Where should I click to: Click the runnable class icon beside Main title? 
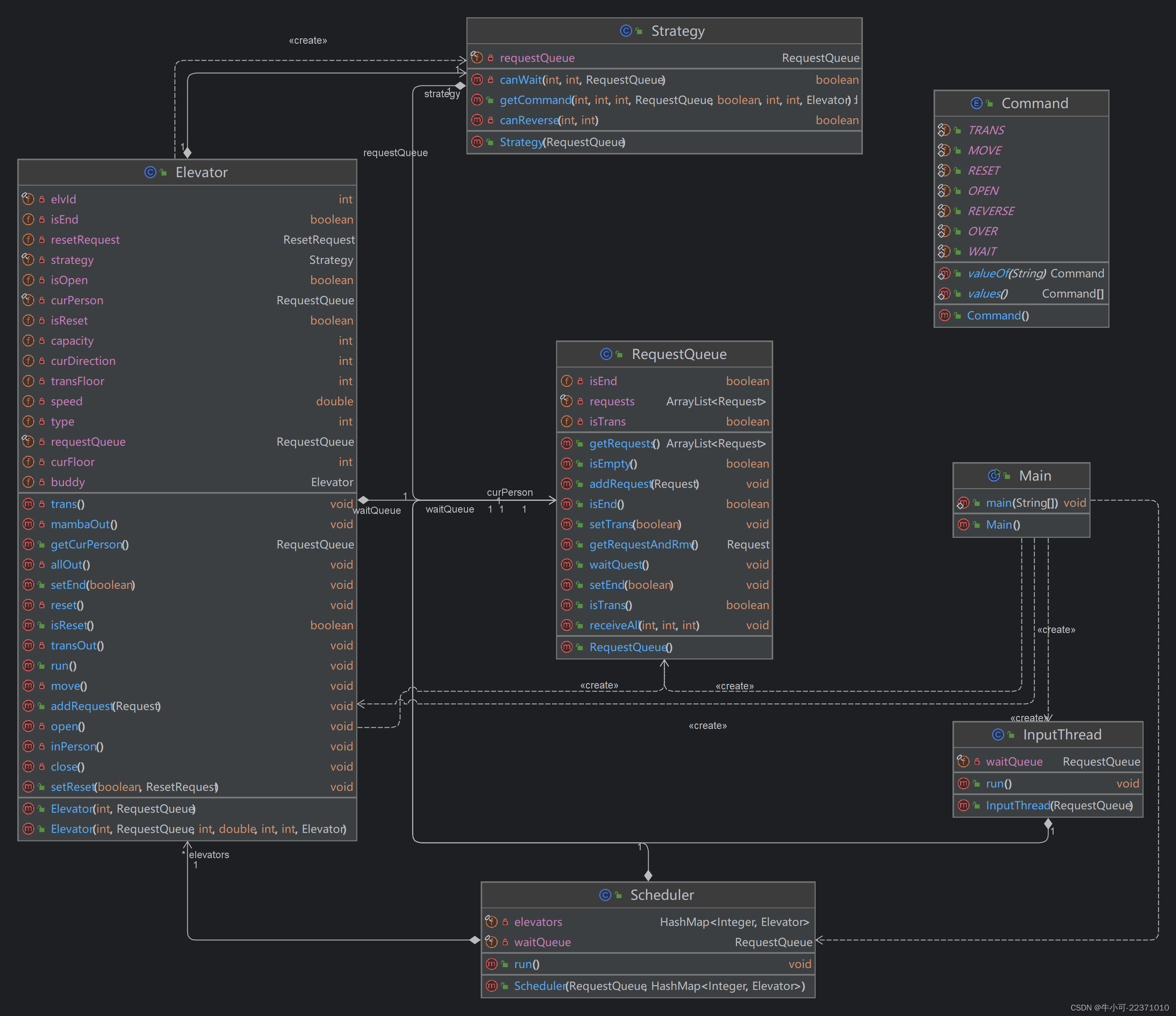pos(994,476)
